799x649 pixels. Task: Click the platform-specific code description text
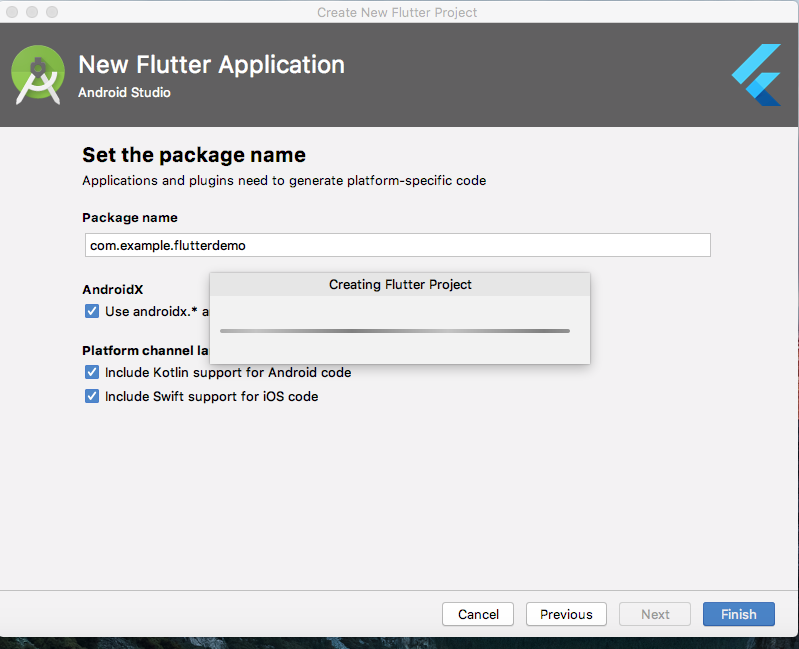(284, 180)
